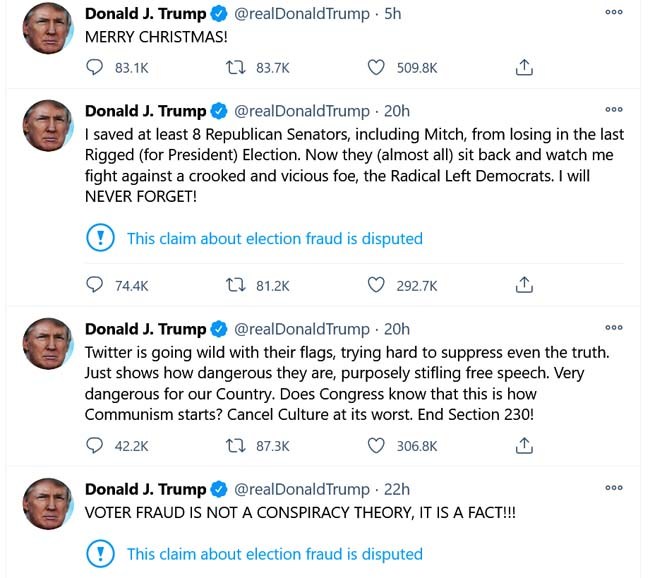Open more options on VOTER FRAUD tweet

pos(614,487)
